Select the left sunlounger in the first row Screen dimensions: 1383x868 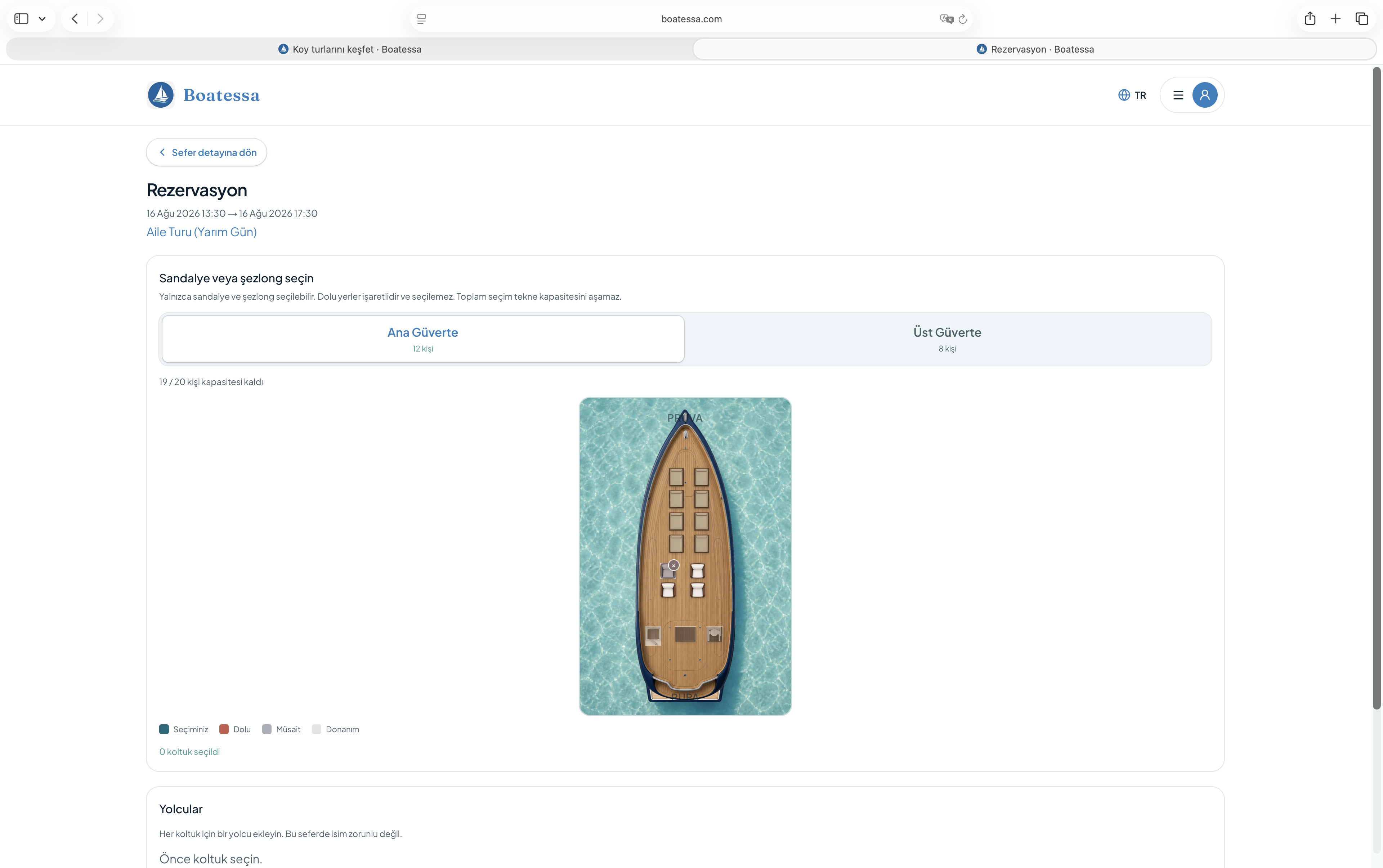[676, 477]
